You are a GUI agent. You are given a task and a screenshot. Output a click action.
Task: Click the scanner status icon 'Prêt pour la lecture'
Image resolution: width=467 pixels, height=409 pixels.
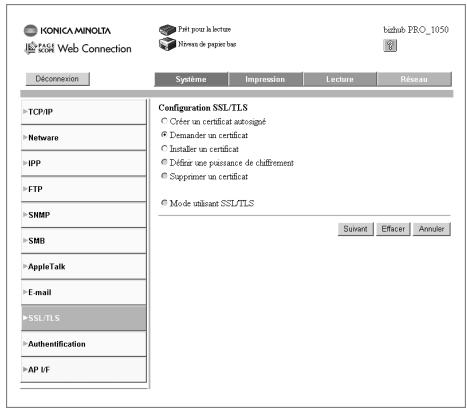click(167, 30)
